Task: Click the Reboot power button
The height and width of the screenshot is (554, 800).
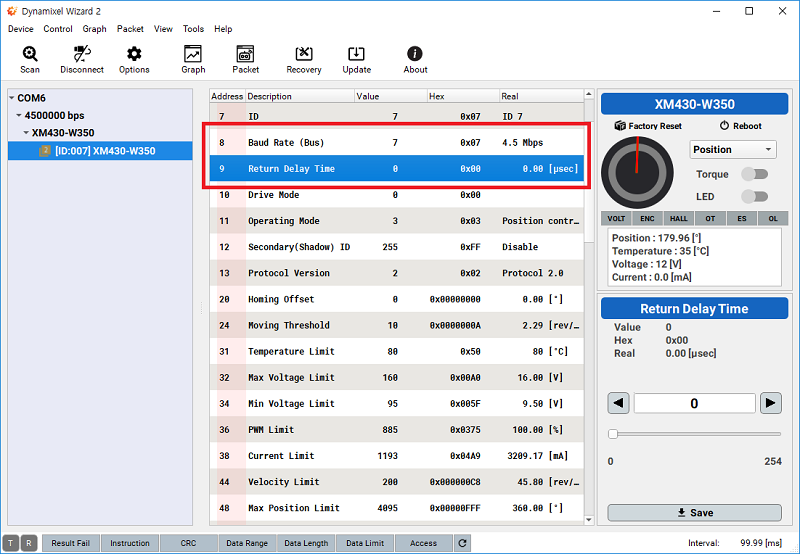Action: (x=740, y=126)
